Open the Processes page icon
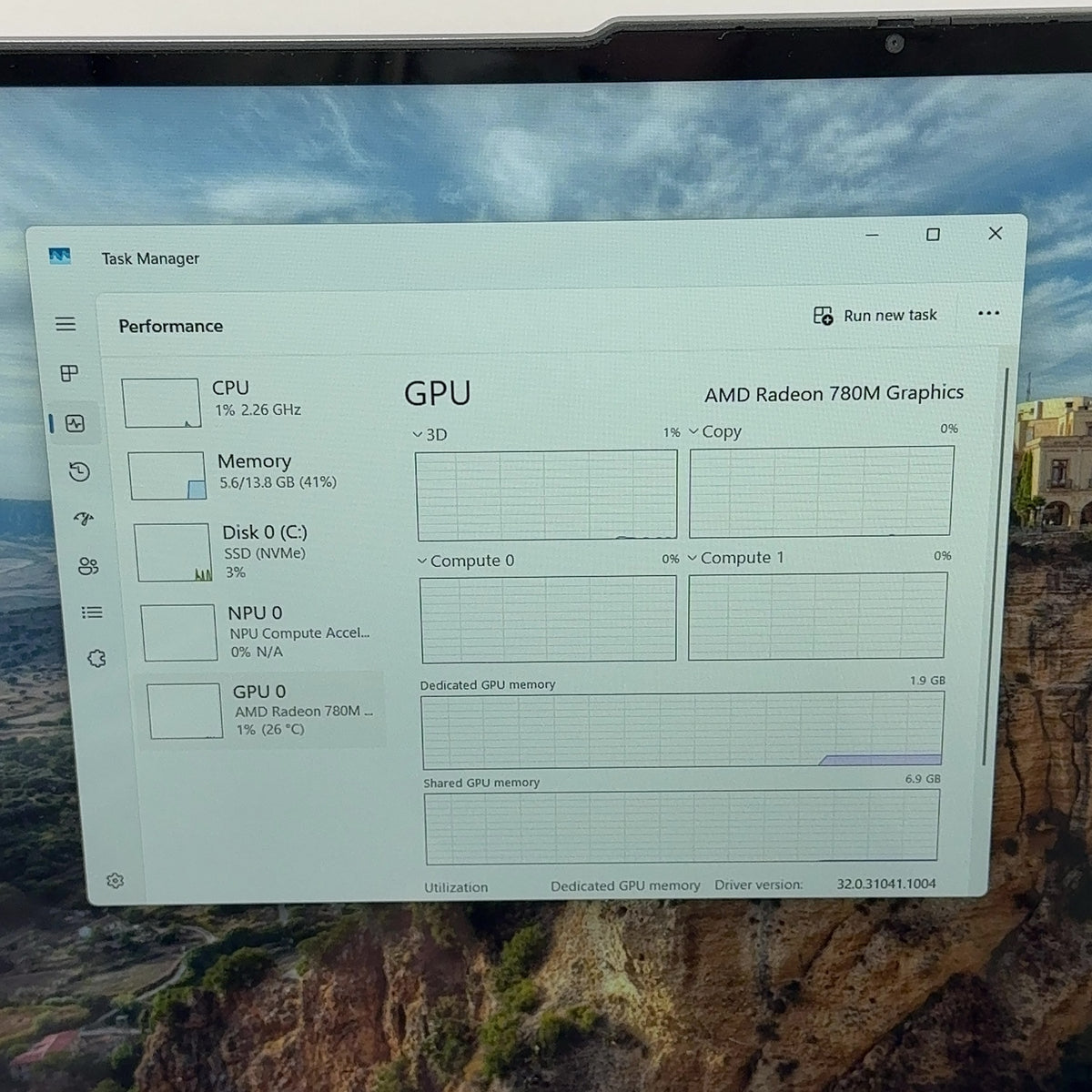The width and height of the screenshot is (1092, 1092). click(x=69, y=373)
